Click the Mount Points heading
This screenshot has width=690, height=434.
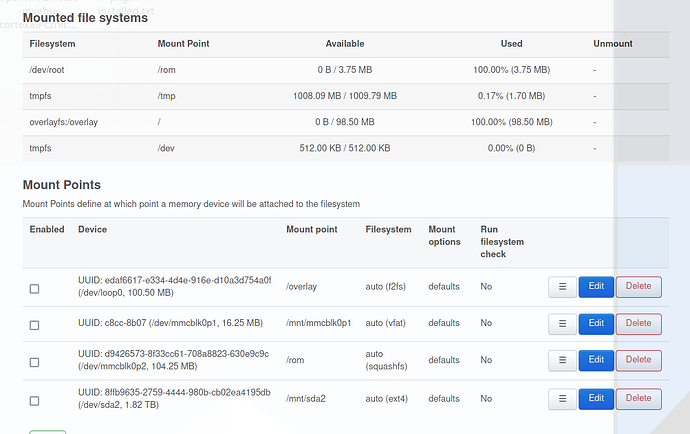click(62, 185)
